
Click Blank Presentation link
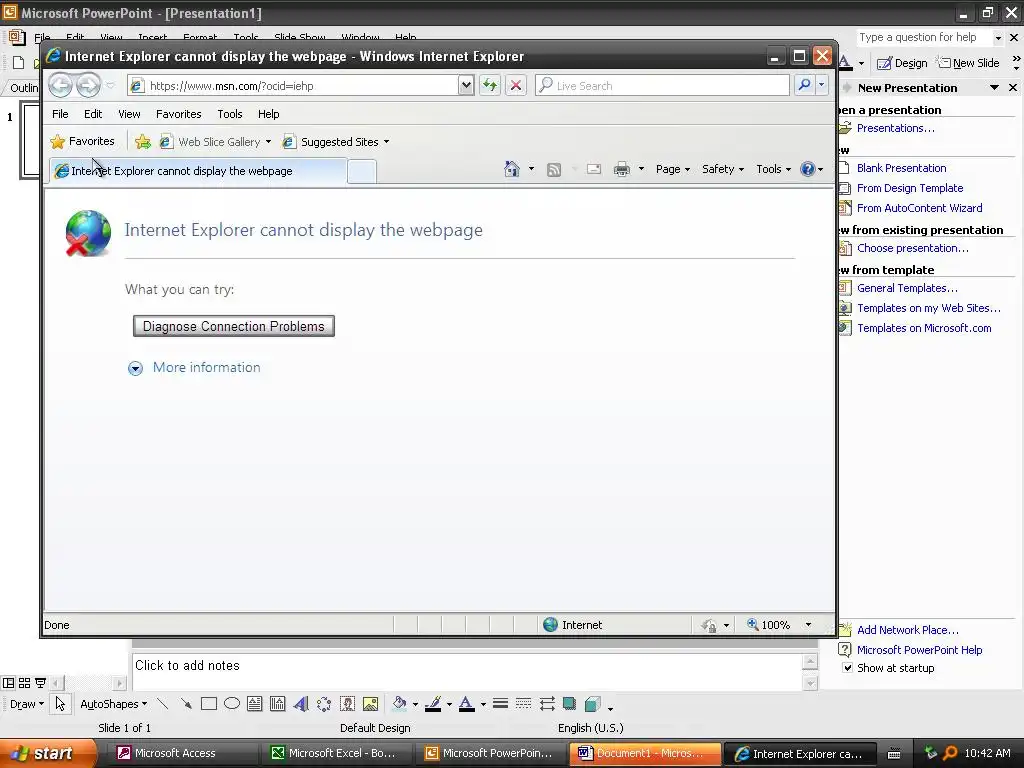(901, 168)
